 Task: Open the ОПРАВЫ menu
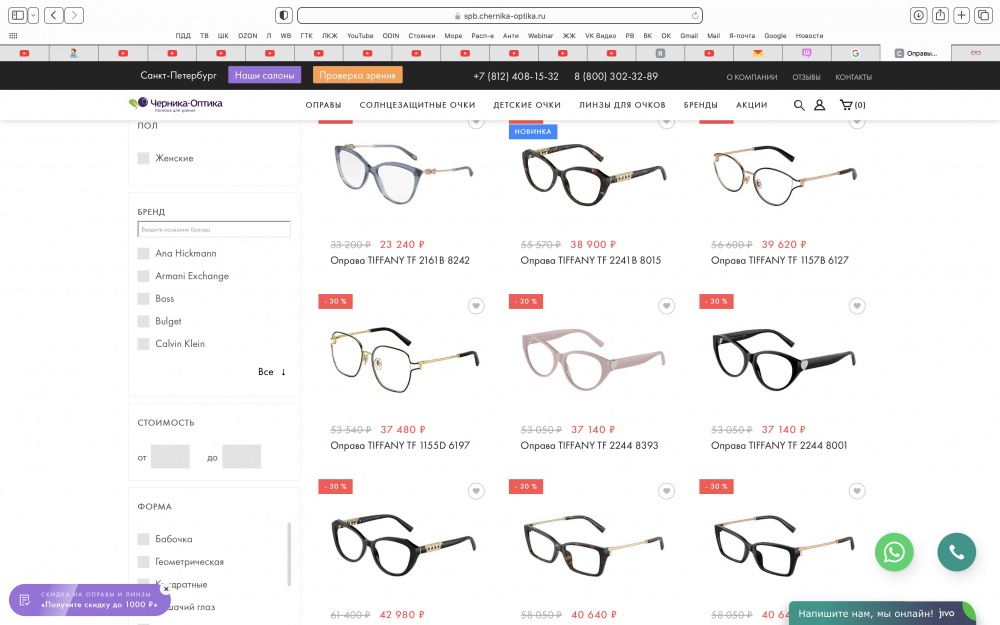[x=323, y=105]
